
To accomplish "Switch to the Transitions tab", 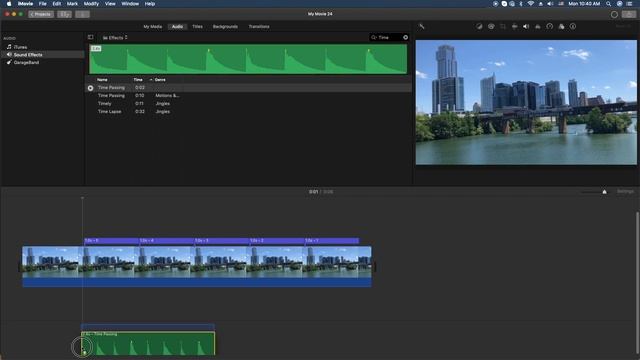I will [x=259, y=27].
